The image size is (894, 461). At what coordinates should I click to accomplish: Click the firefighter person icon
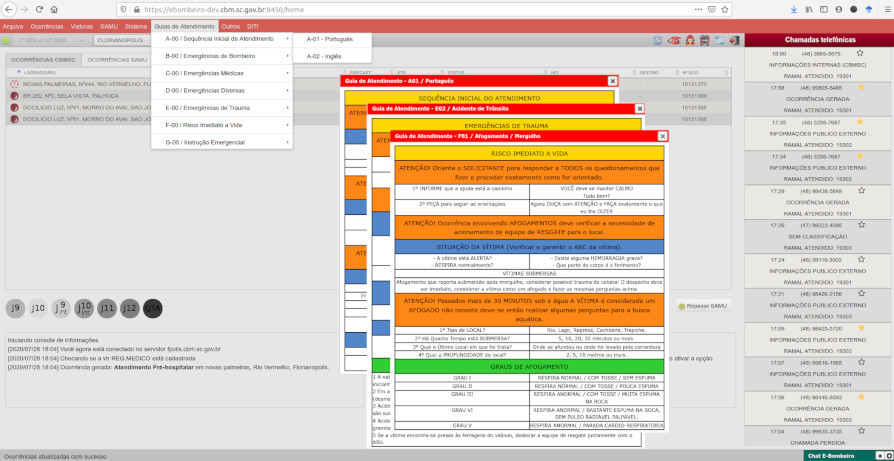point(689,40)
